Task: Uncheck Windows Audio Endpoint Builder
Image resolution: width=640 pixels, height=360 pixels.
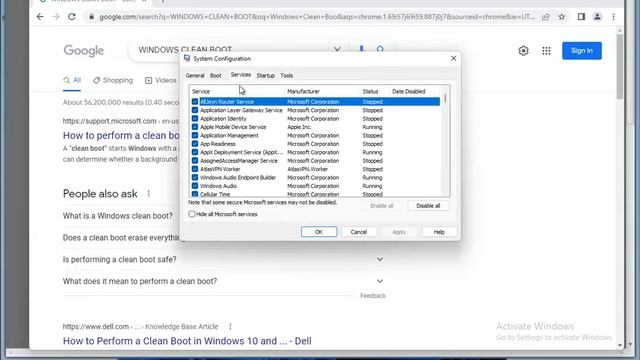Action: pyautogui.click(x=195, y=178)
